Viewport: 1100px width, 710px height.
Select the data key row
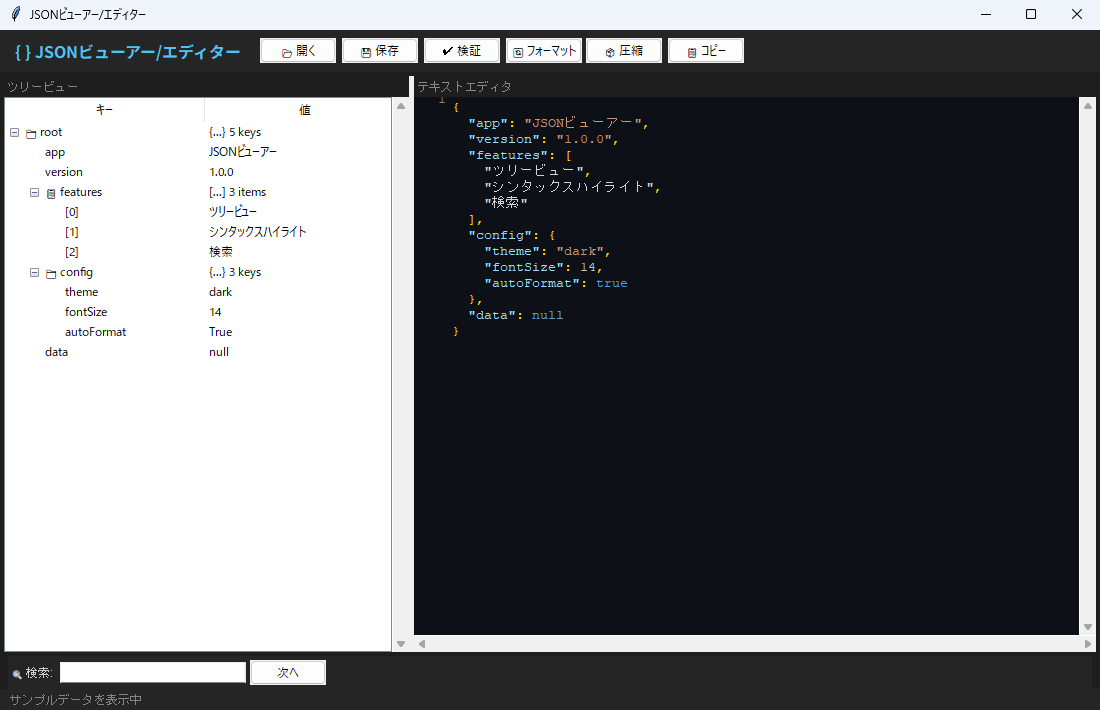point(198,352)
